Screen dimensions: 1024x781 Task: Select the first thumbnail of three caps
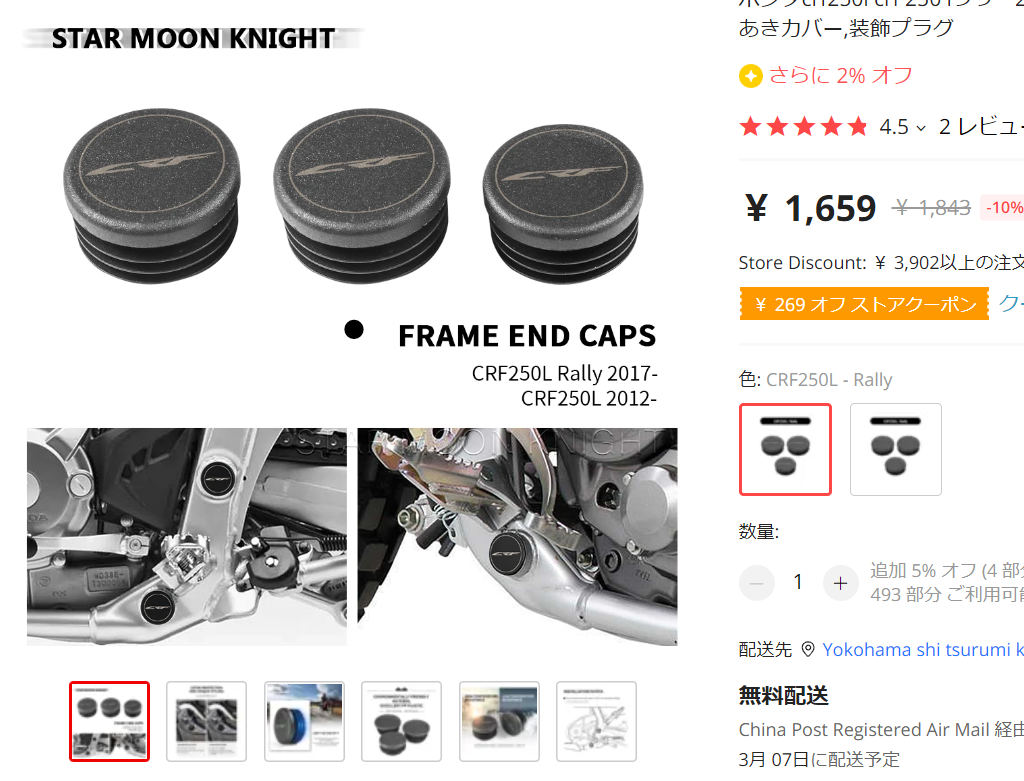pyautogui.click(x=110, y=722)
